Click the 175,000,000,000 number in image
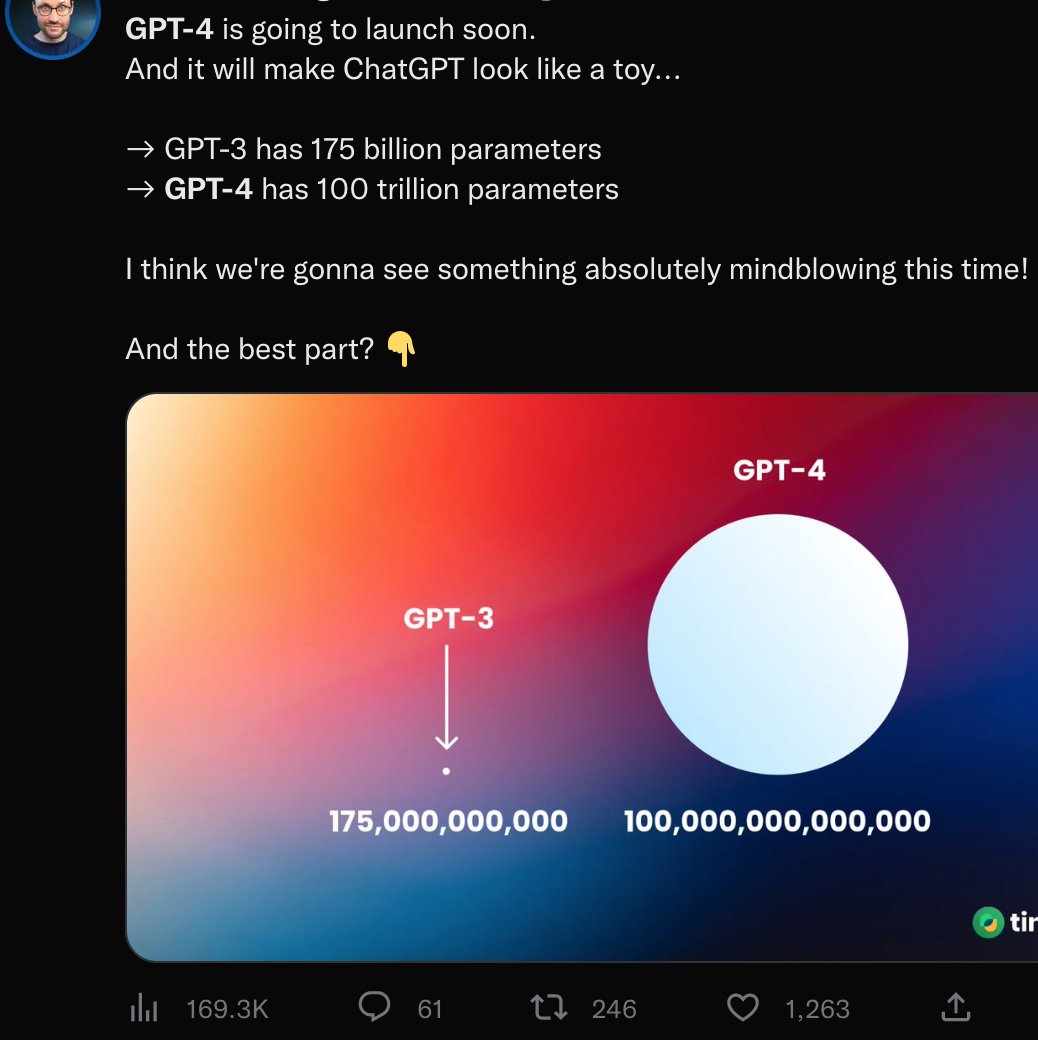Image resolution: width=1038 pixels, height=1040 pixels. (x=448, y=821)
